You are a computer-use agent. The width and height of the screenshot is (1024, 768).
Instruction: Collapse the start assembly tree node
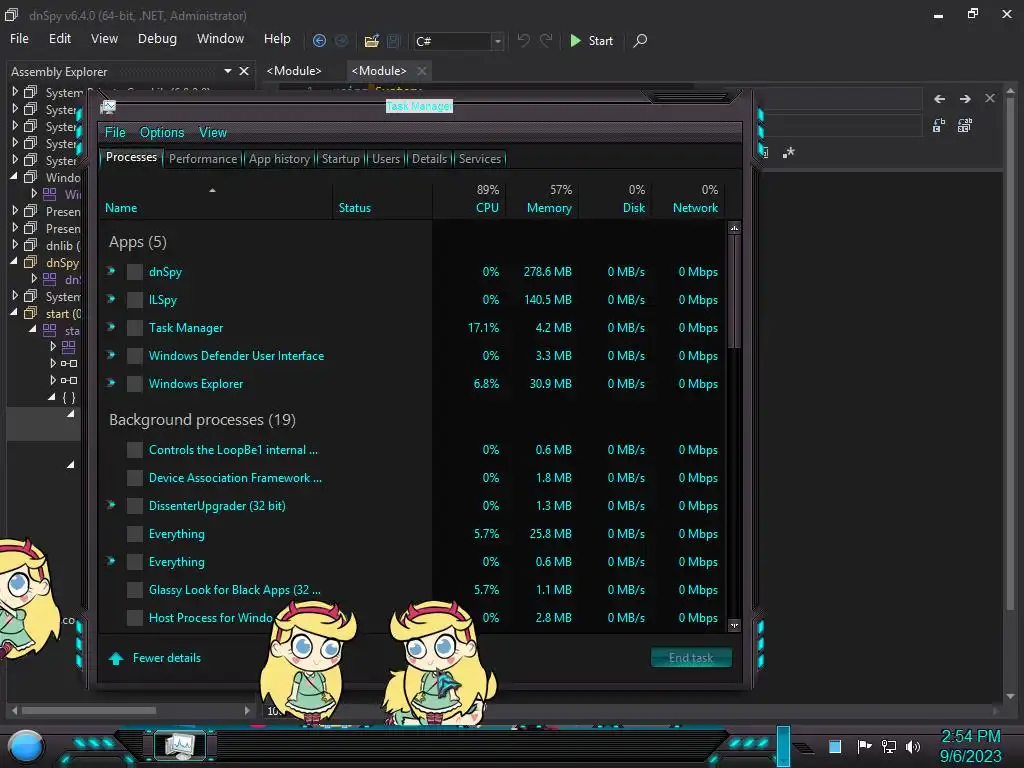tap(14, 312)
